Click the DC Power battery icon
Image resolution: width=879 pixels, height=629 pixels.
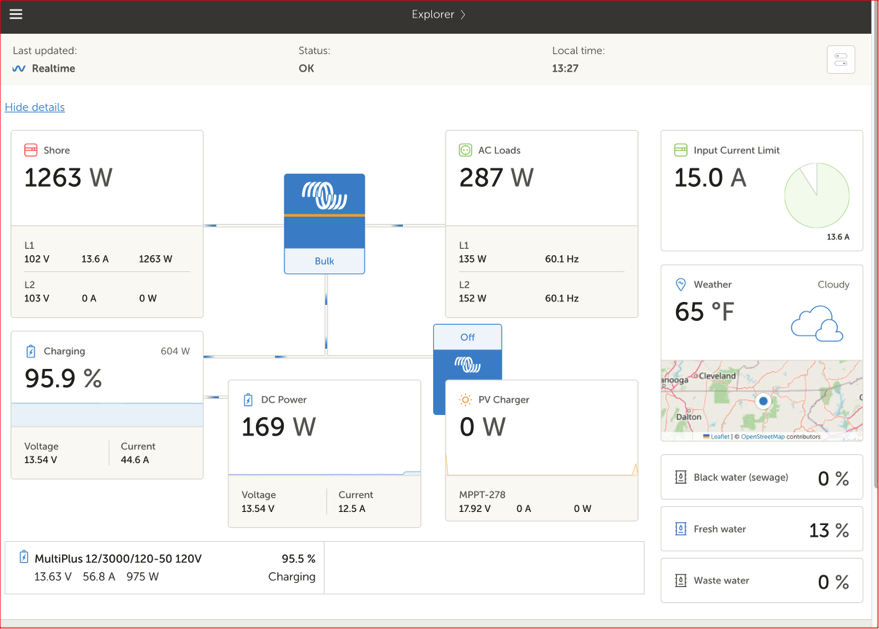(x=248, y=400)
